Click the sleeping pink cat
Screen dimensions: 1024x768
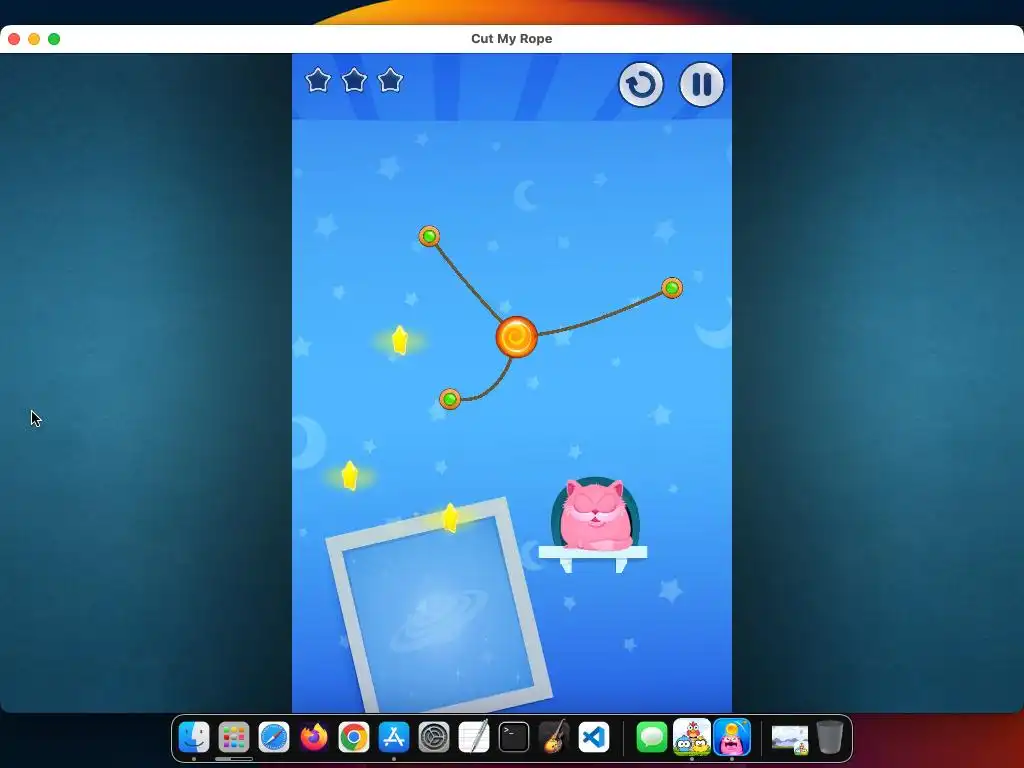coord(596,514)
